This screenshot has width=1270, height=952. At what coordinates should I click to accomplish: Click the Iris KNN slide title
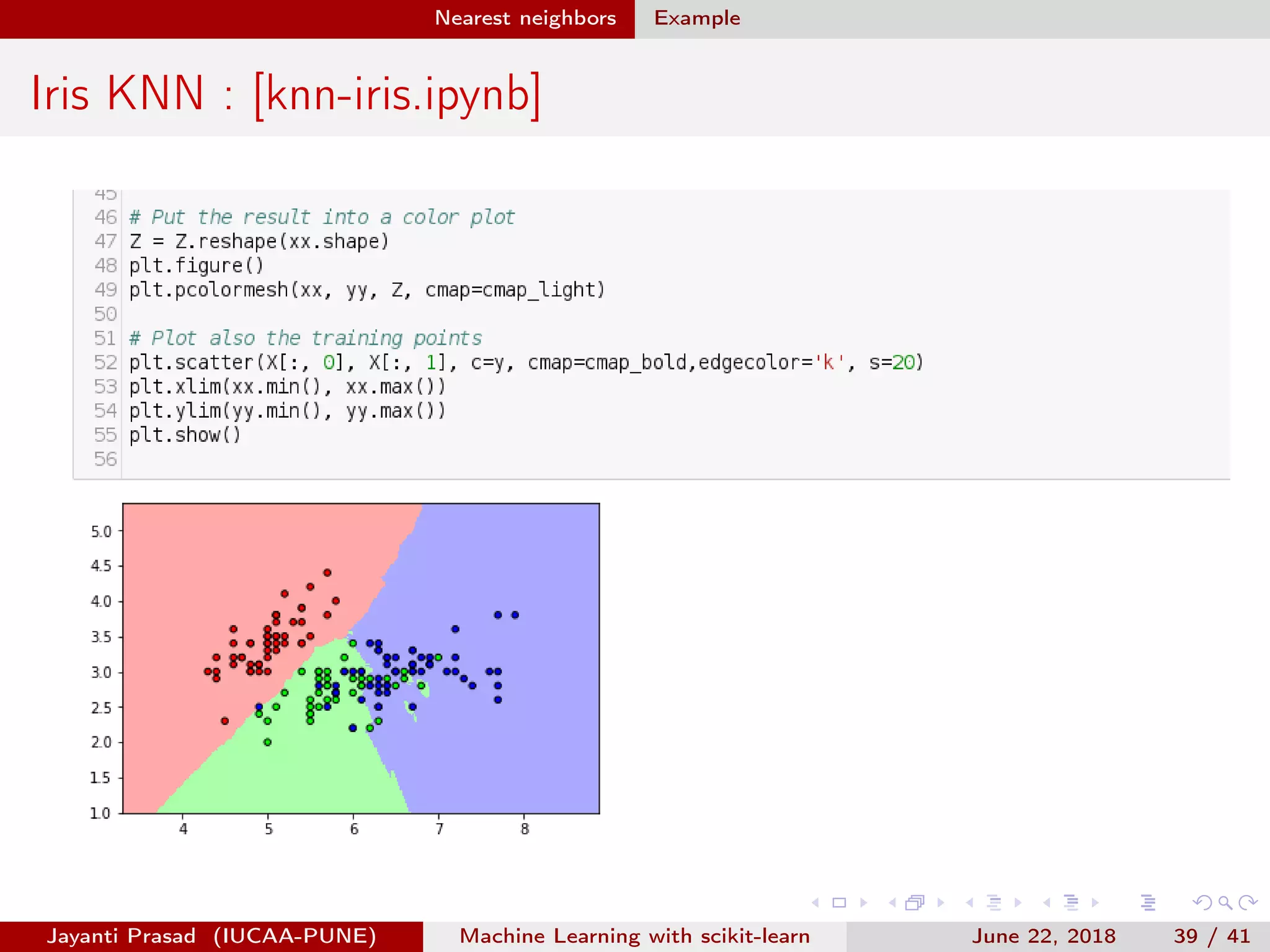(x=286, y=94)
